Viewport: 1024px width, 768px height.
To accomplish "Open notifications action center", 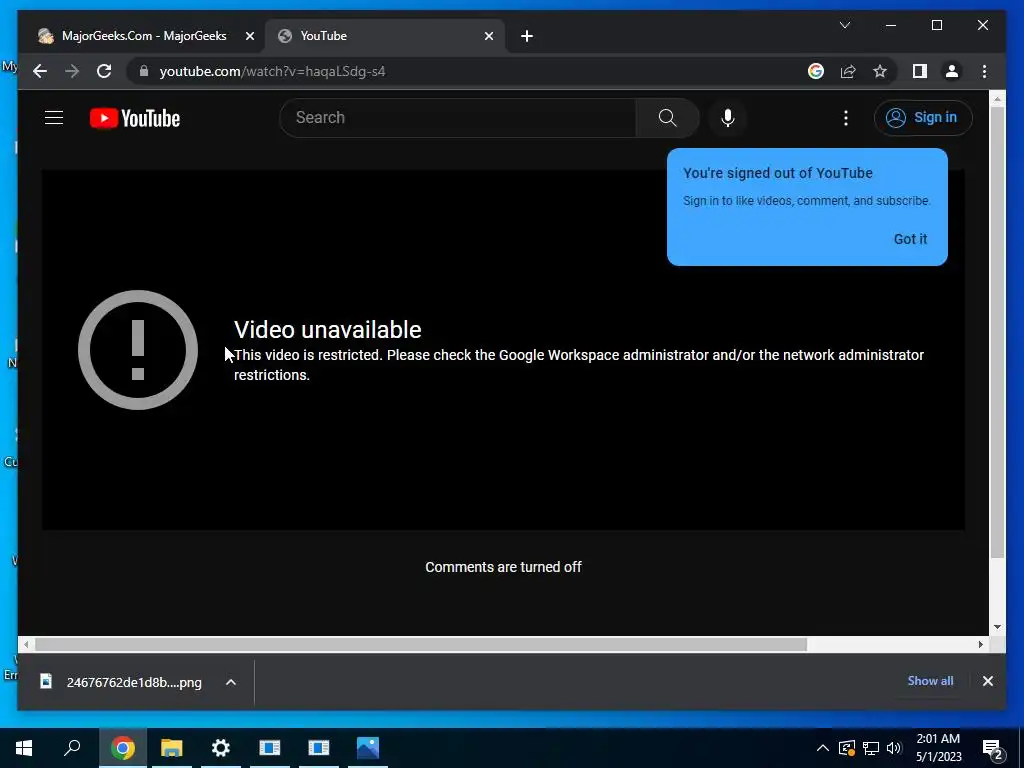I will pos(993,748).
